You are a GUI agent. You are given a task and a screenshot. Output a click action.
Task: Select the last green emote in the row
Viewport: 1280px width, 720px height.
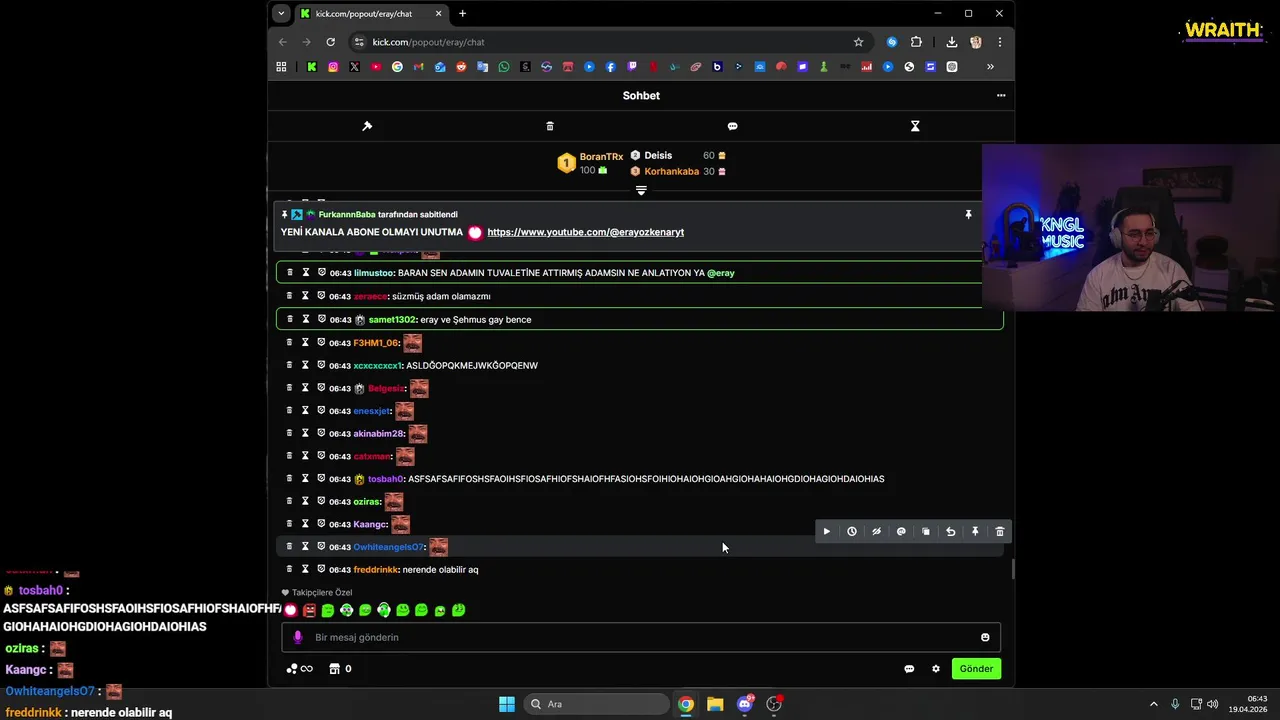tap(458, 610)
